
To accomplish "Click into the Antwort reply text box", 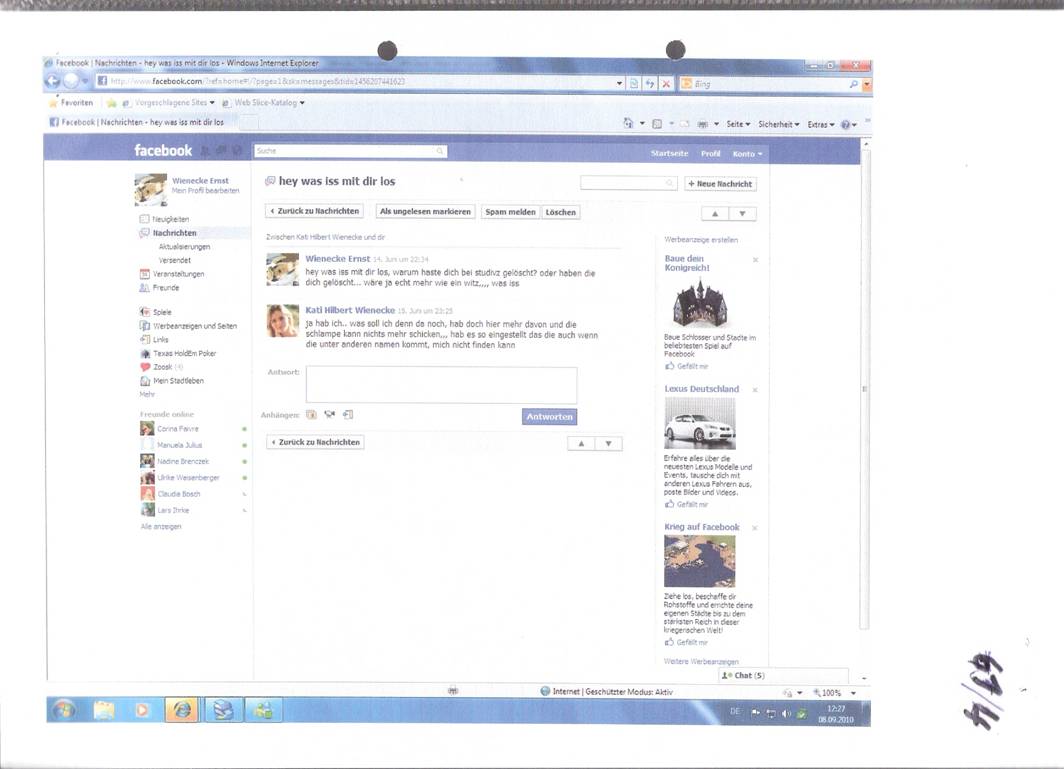I will 441,385.
